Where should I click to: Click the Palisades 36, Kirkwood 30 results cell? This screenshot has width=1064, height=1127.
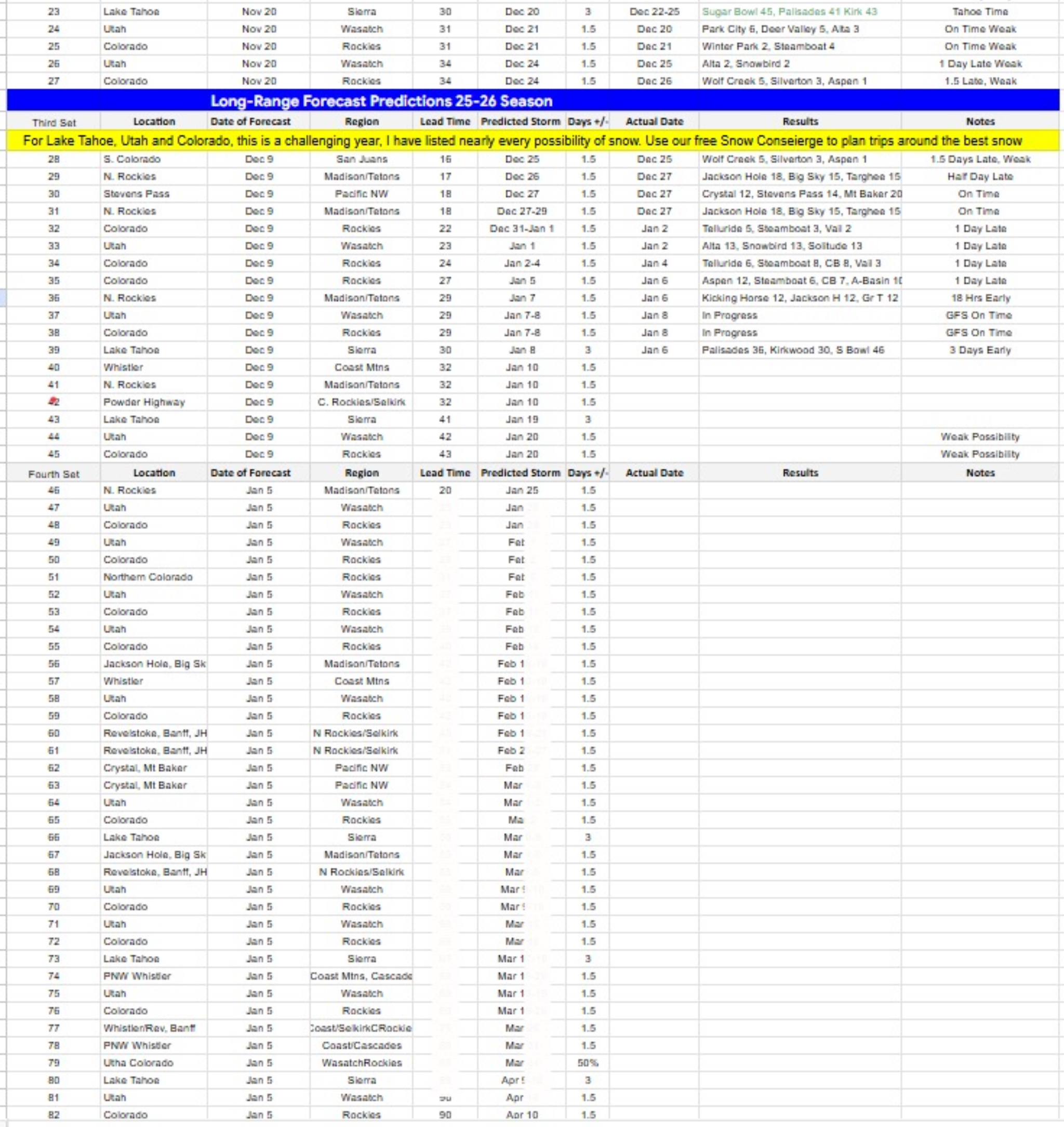tap(792, 350)
